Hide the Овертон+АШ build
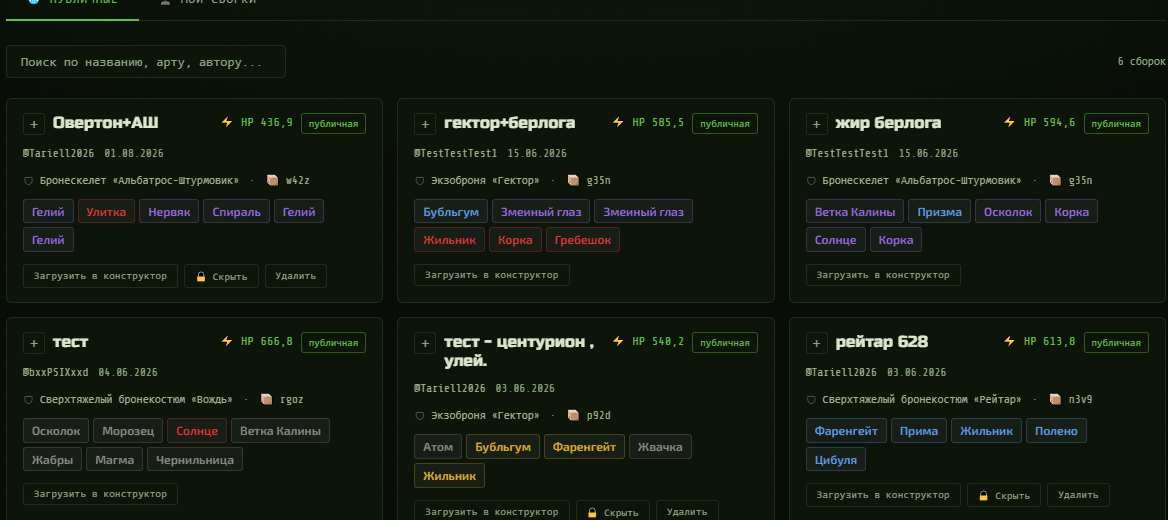This screenshot has height=520, width=1168. click(221, 276)
